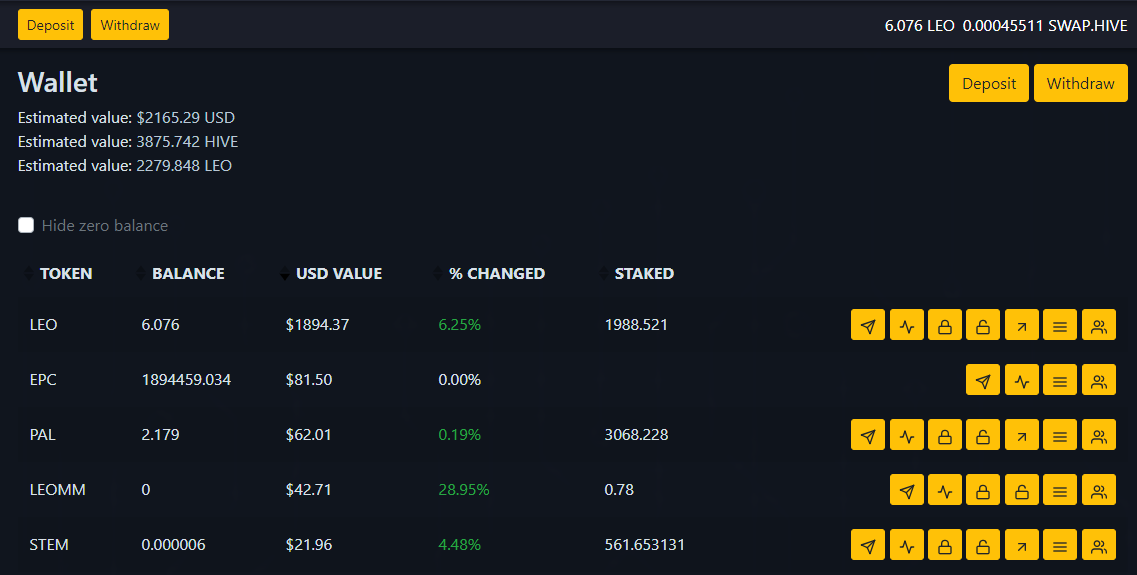Open the PAL users icon
This screenshot has height=575, width=1137.
(1099, 435)
